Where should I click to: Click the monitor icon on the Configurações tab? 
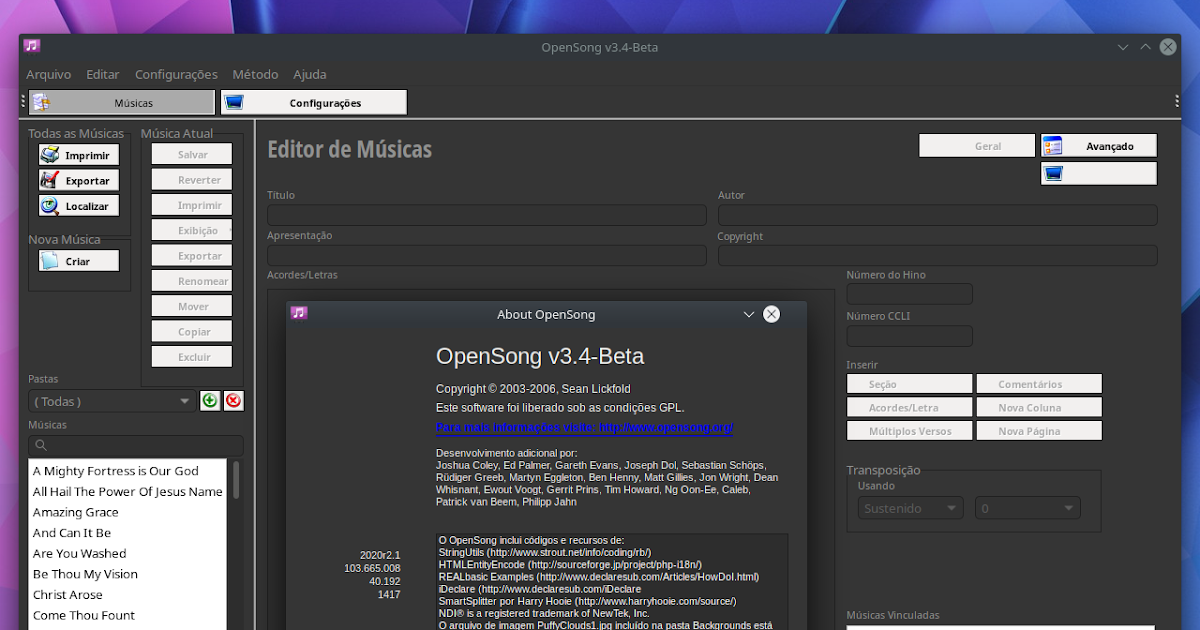[x=235, y=100]
